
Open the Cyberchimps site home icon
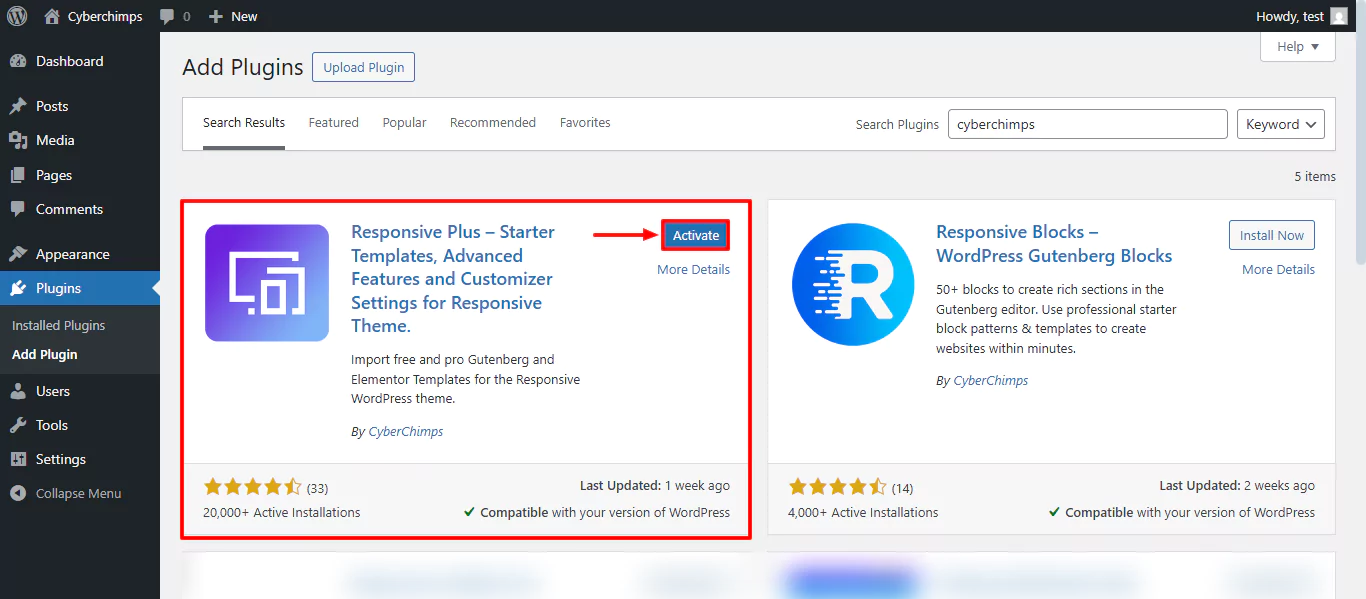point(52,16)
